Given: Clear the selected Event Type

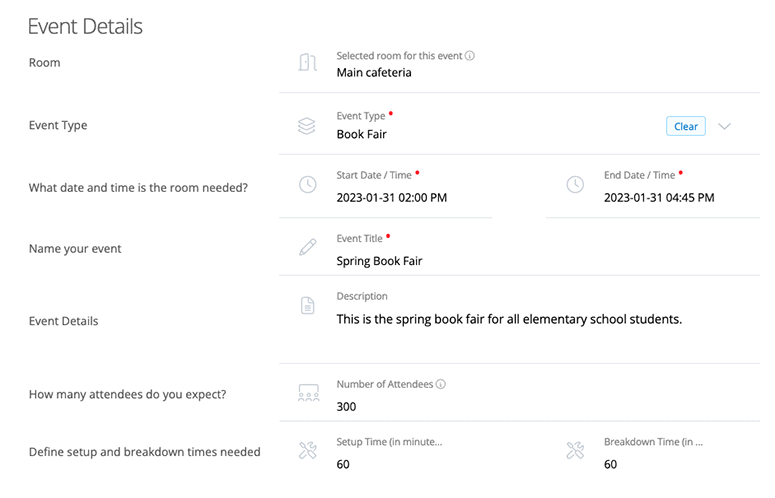Looking at the screenshot, I should pos(686,126).
